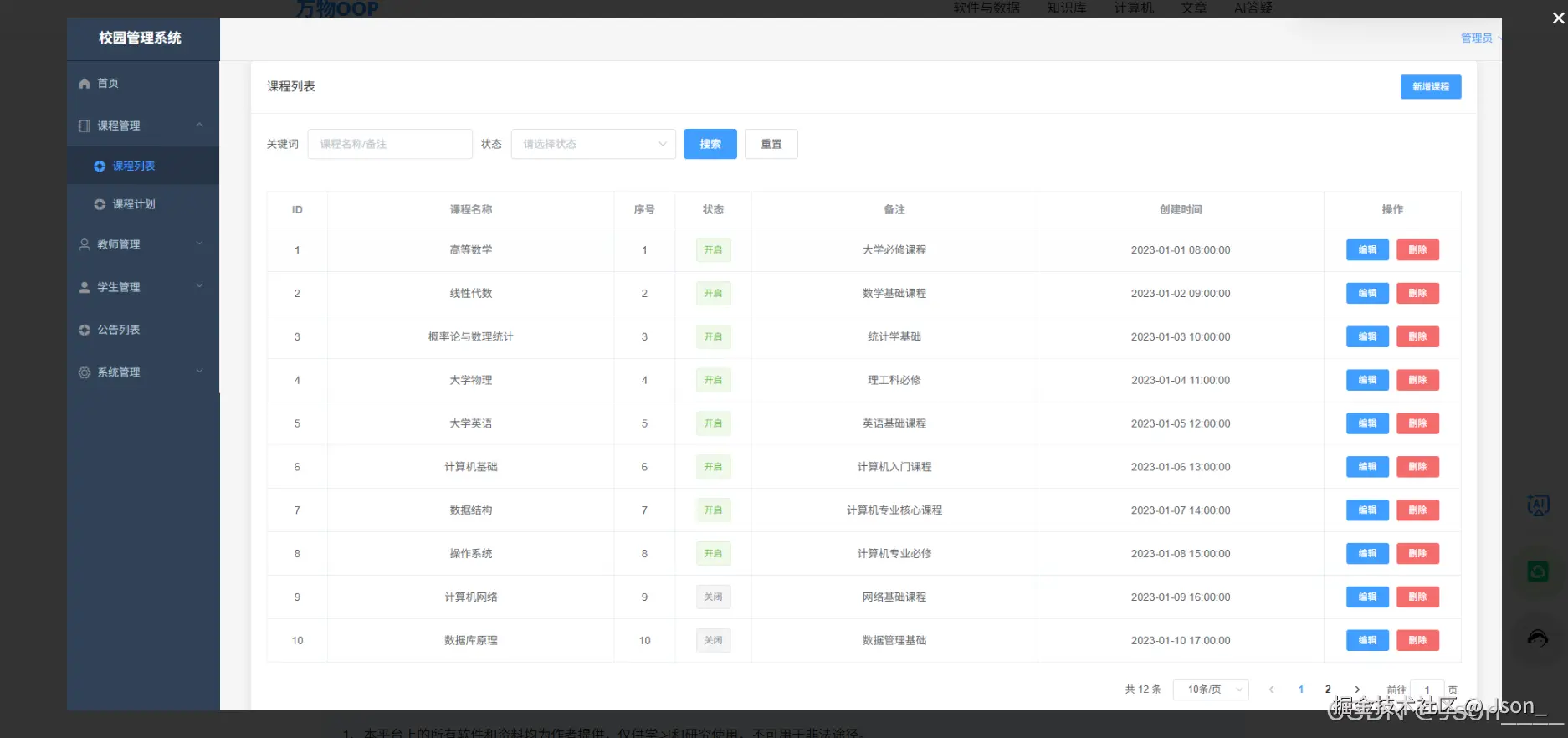
Task: Click the 开启 status tag of 高等数学
Action: click(x=713, y=249)
